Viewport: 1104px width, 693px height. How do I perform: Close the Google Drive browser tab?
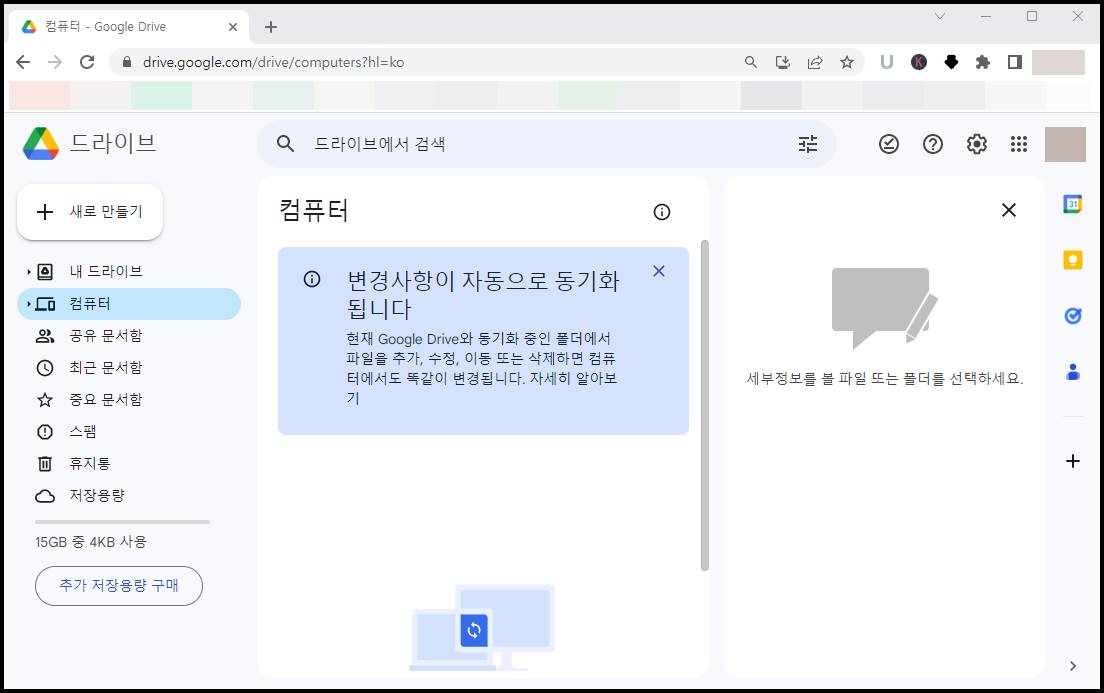coord(233,27)
